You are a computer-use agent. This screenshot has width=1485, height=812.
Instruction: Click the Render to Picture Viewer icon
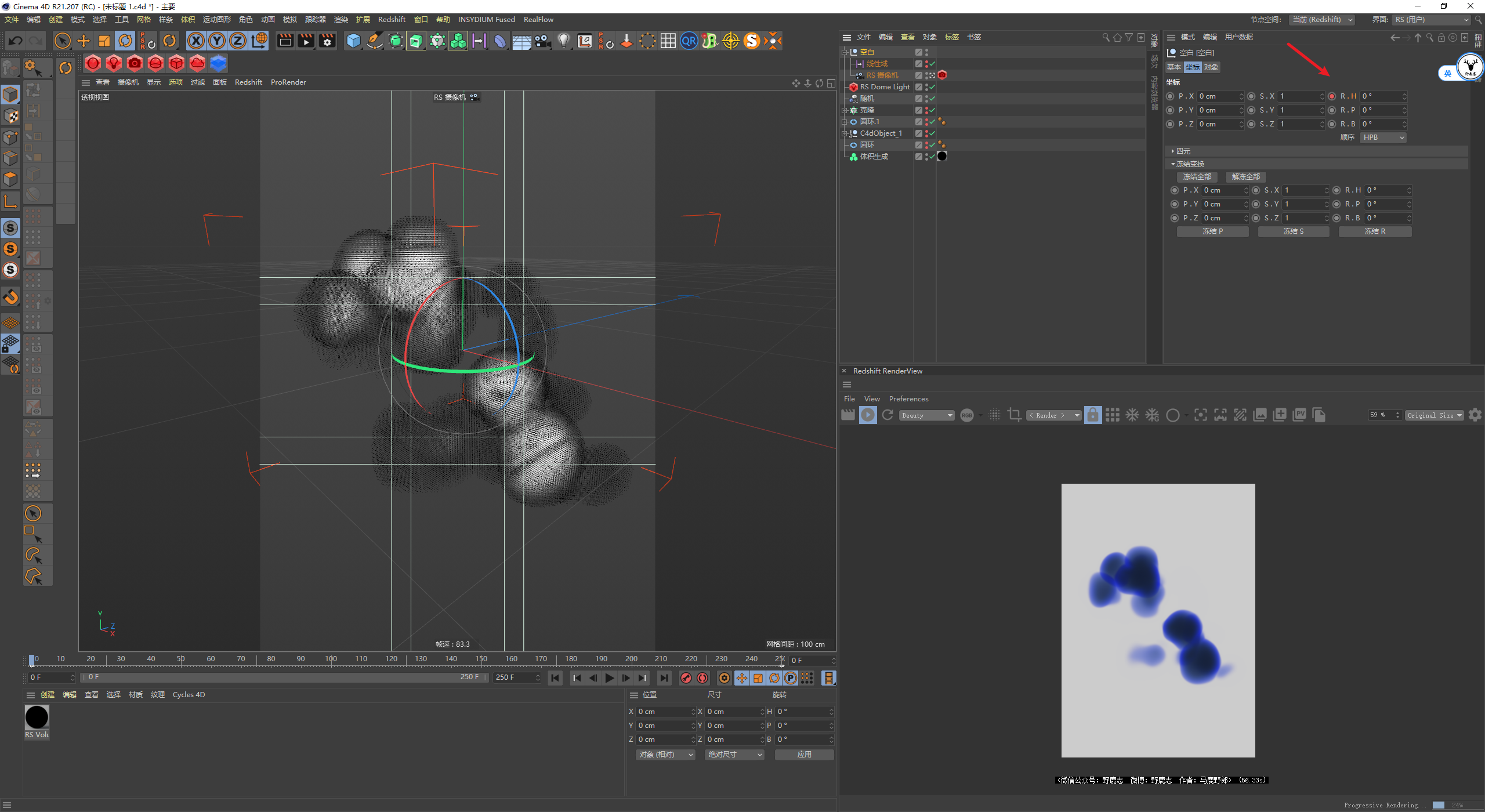pyautogui.click(x=306, y=41)
